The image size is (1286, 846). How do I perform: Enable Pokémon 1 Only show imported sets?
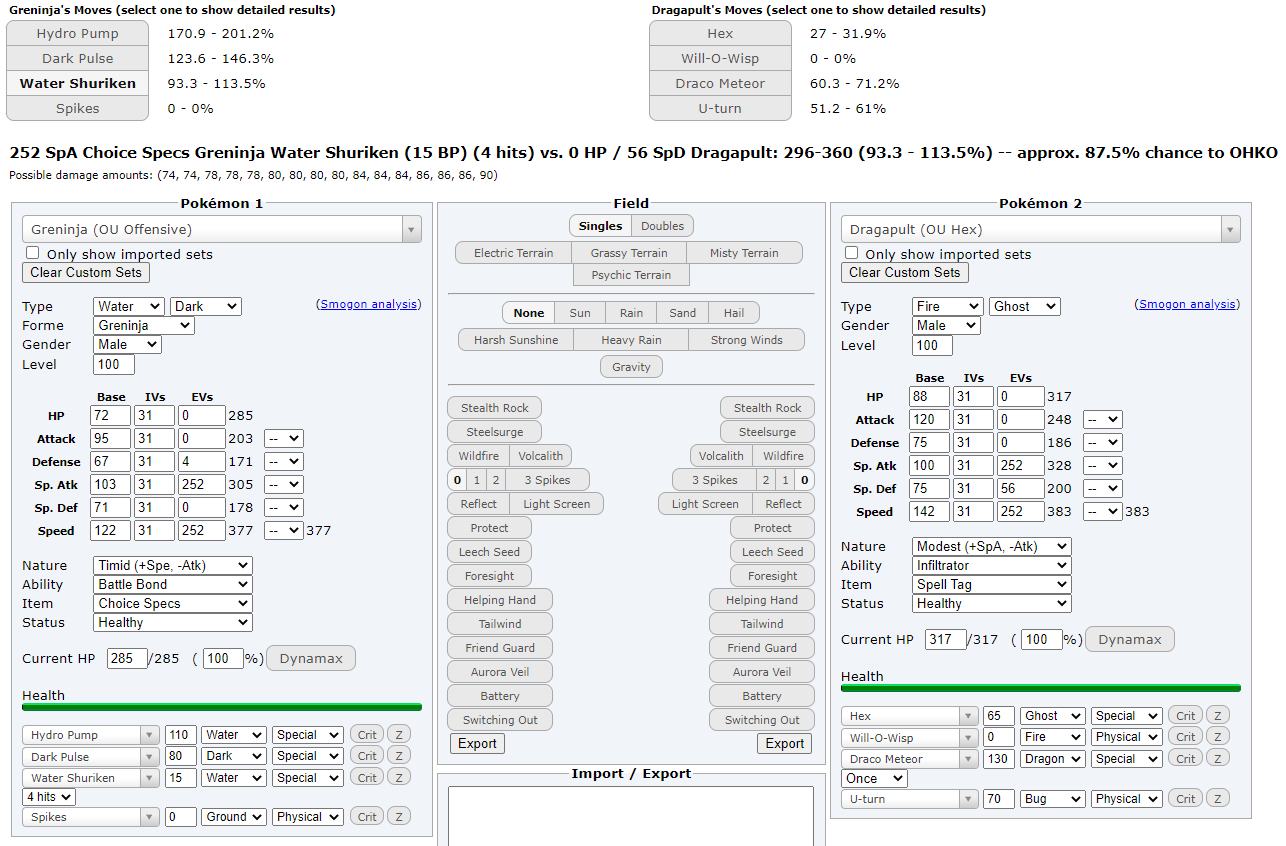(33, 253)
